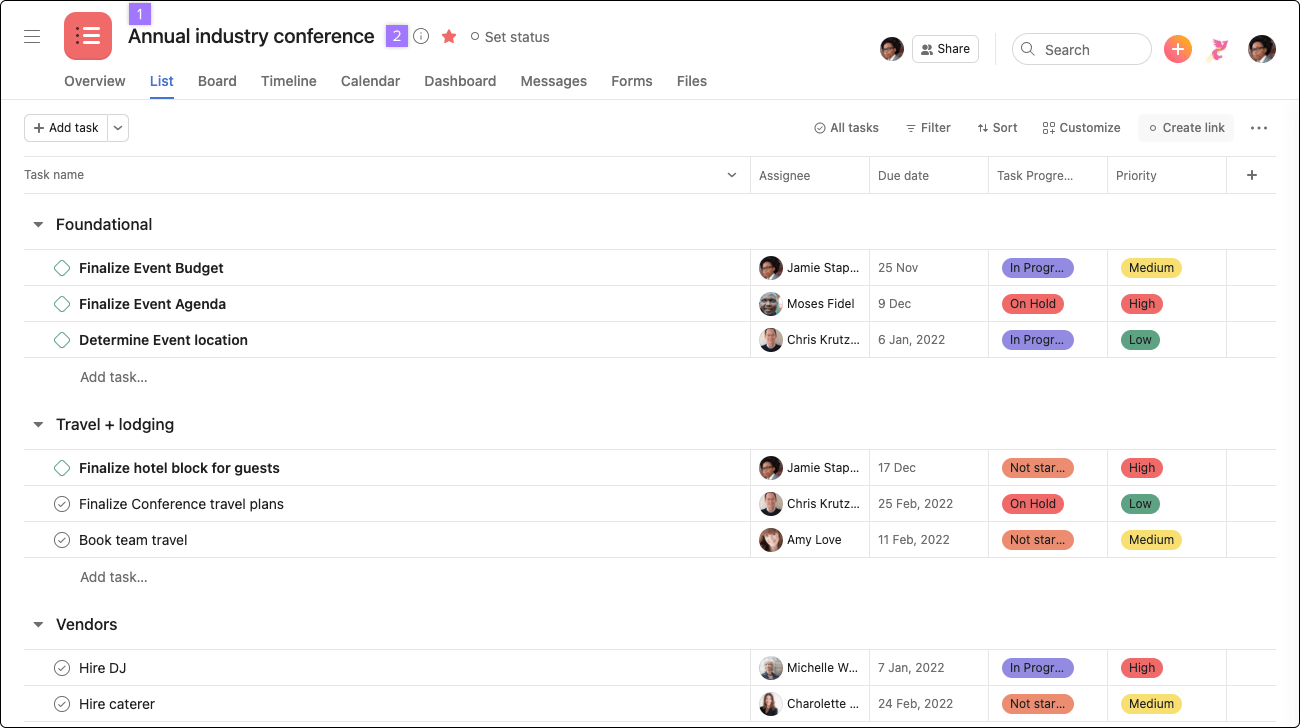Open the hamburger navigation menu

click(x=32, y=37)
